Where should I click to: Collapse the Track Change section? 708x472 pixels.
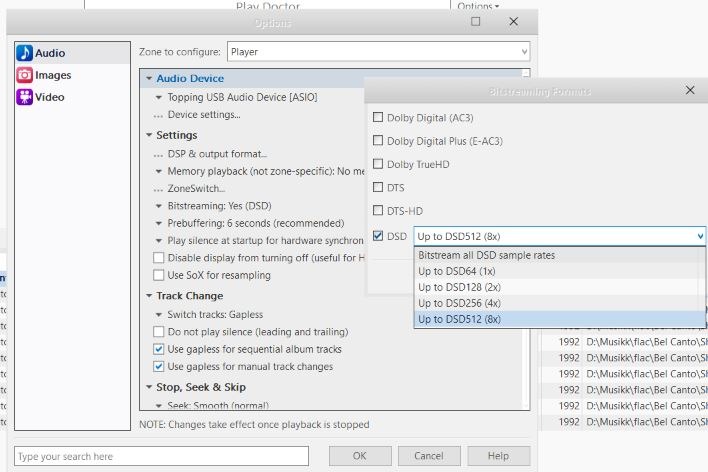coord(149,296)
